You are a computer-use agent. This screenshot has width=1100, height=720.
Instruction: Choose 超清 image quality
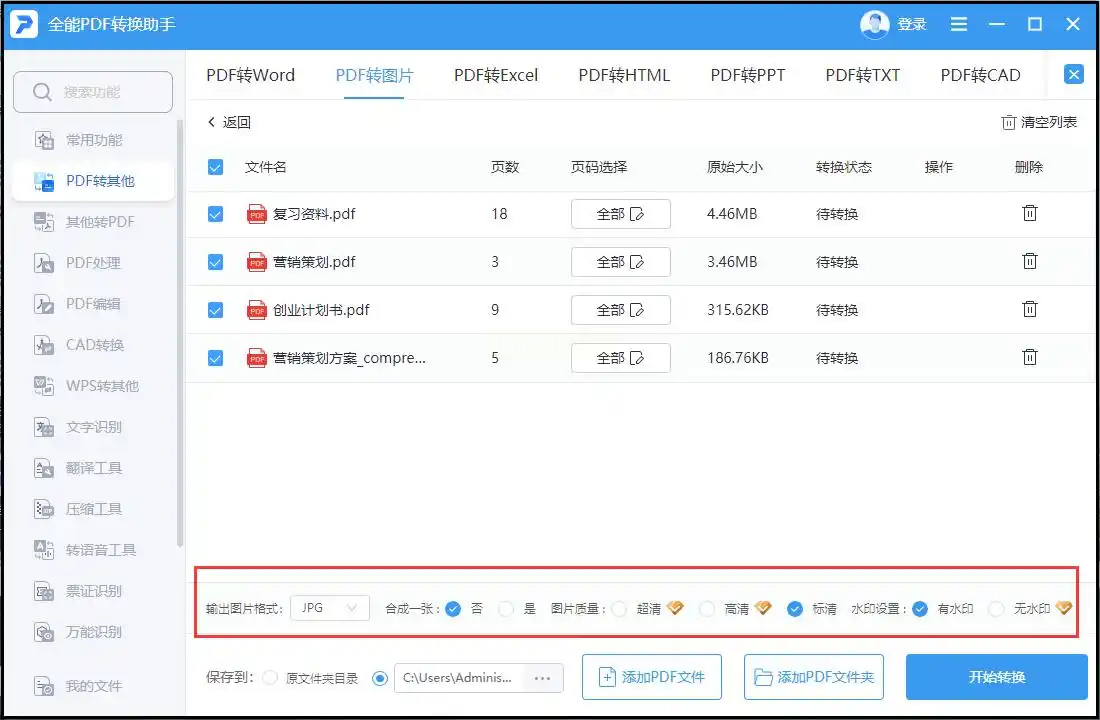pyautogui.click(x=619, y=608)
